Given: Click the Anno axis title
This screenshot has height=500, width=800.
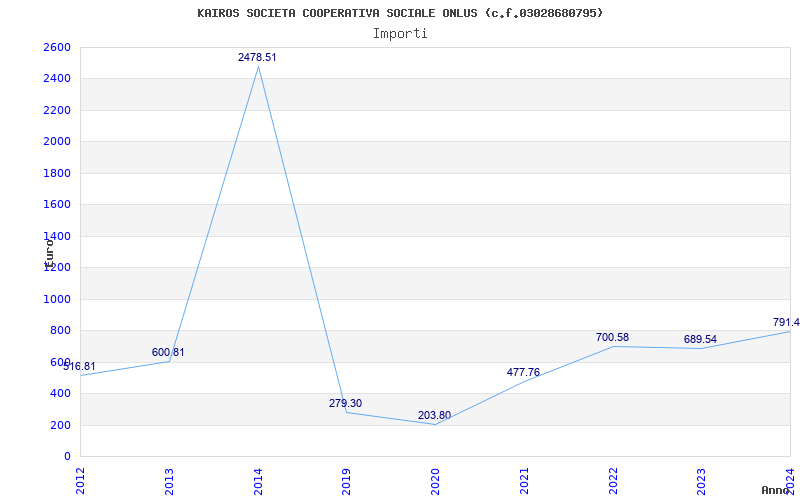Looking at the screenshot, I should (776, 490).
